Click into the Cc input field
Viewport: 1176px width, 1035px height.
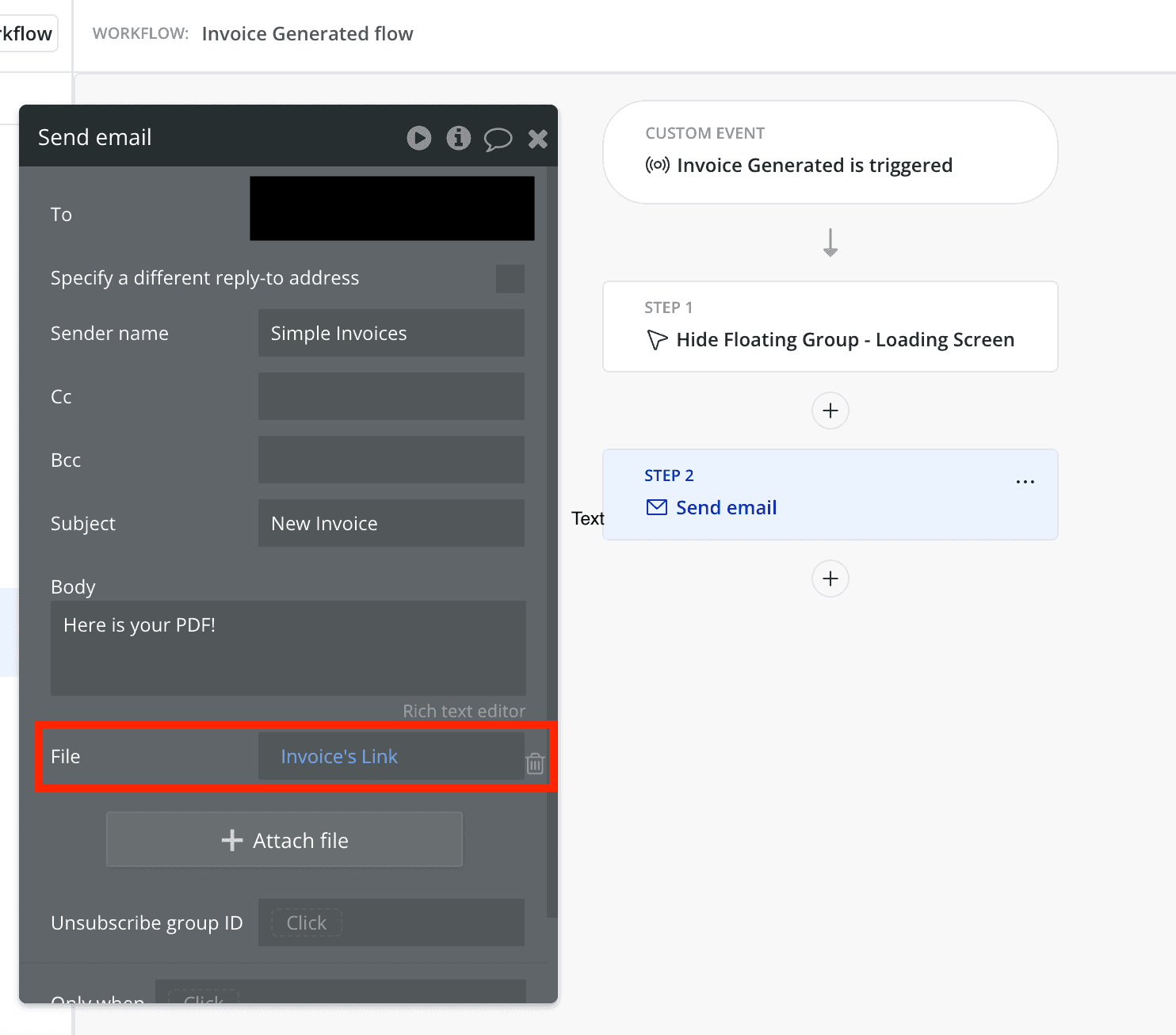391,396
